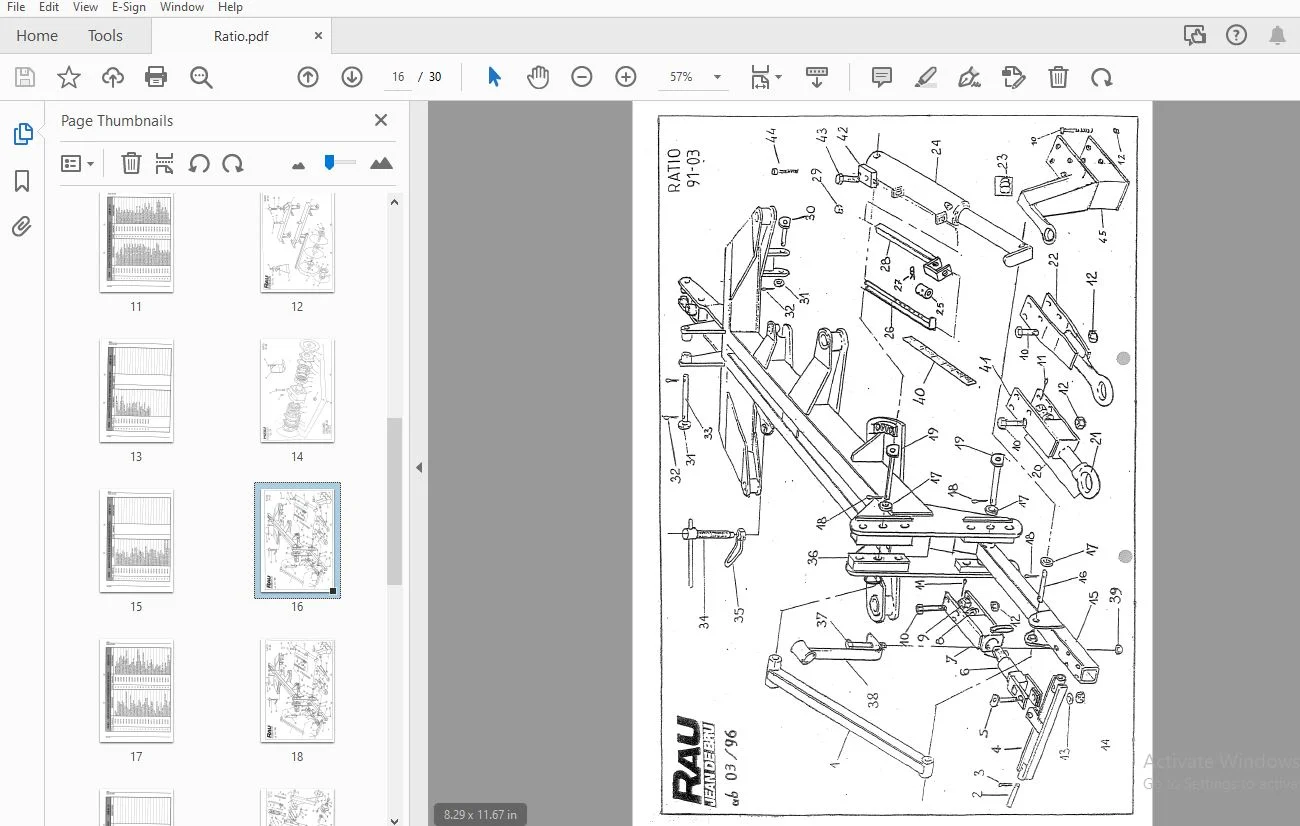Select page 18 thumbnail

(297, 691)
